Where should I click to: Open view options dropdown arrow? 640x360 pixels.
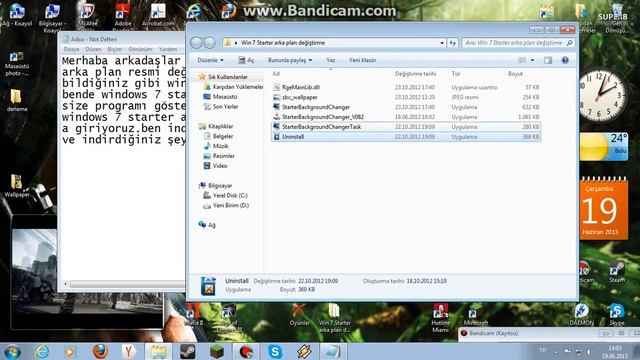(532, 60)
